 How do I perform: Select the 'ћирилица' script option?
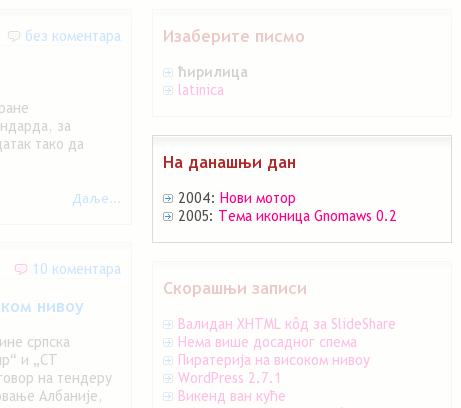point(213,72)
